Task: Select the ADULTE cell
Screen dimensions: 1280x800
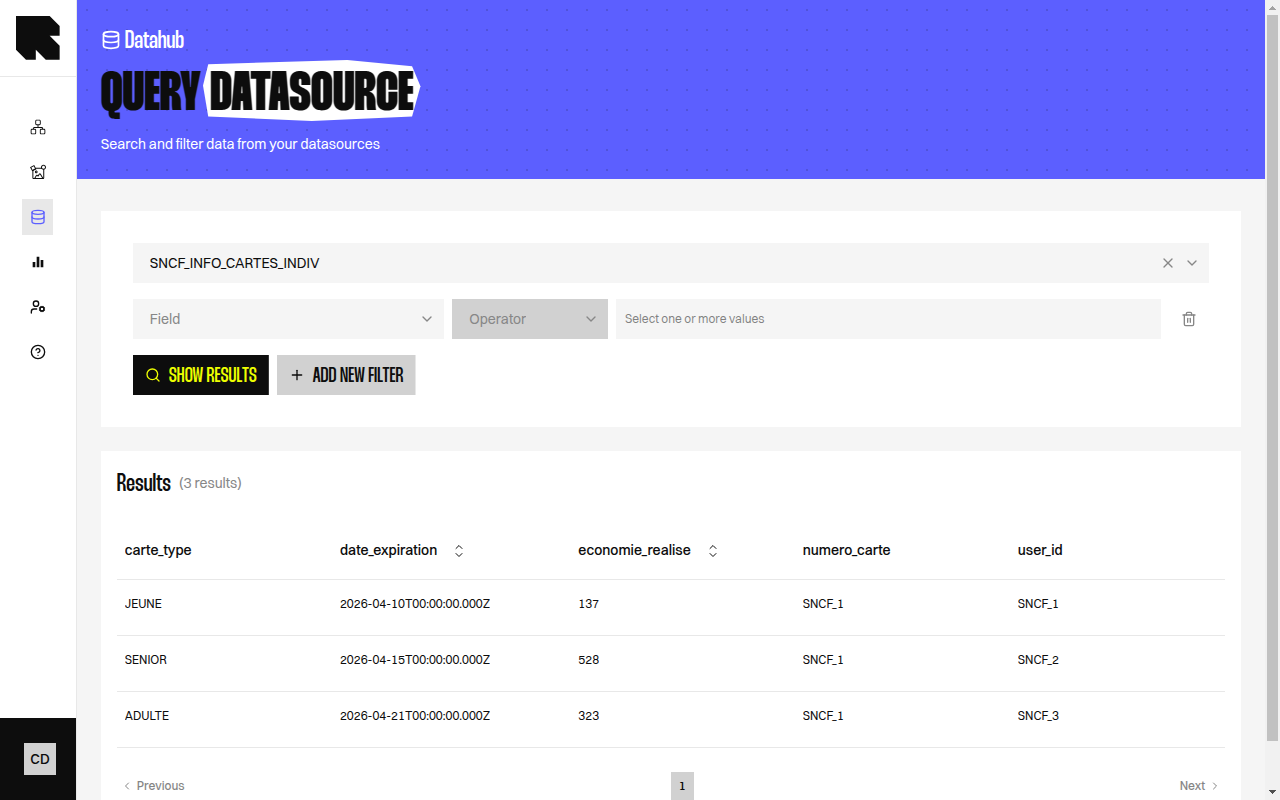Action: click(x=147, y=716)
